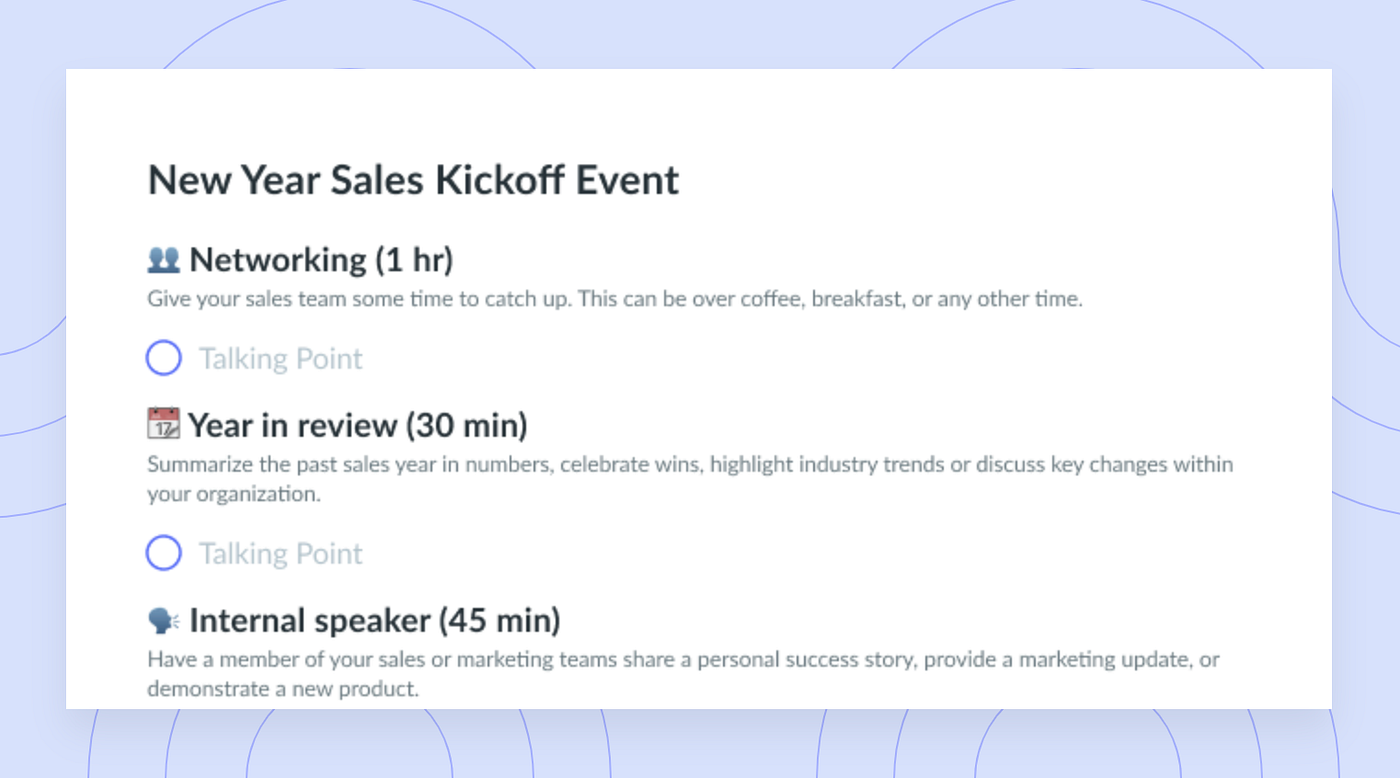This screenshot has height=778, width=1400.
Task: Click the '(45 min)' duration in Internal speaker
Action: 500,621
